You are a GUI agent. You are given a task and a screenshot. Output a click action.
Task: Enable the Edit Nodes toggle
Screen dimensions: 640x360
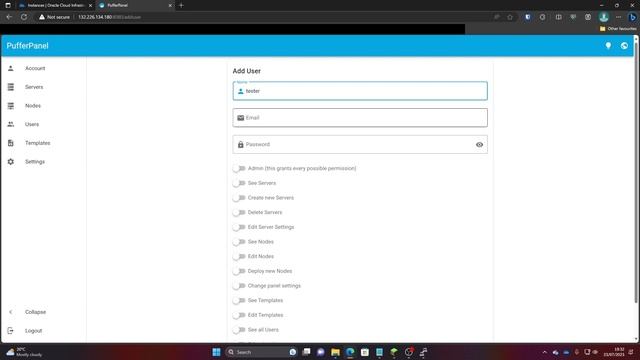pyautogui.click(x=239, y=256)
